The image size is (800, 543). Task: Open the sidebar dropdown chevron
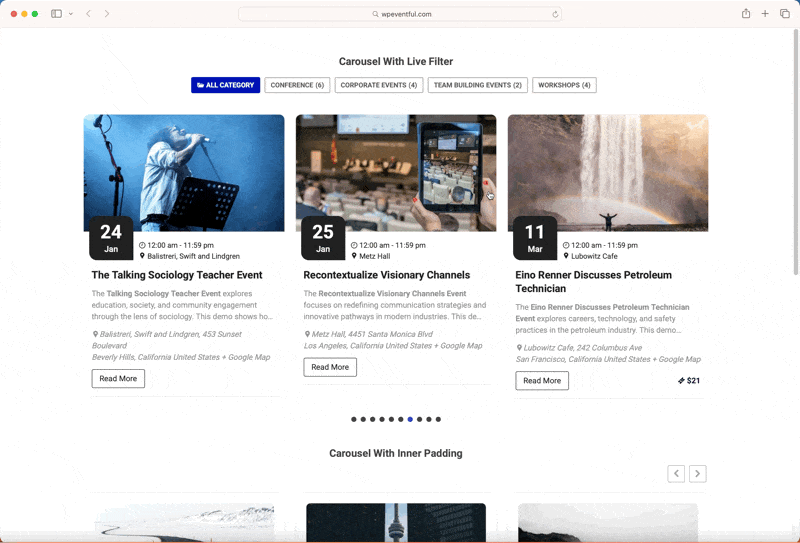(x=71, y=14)
